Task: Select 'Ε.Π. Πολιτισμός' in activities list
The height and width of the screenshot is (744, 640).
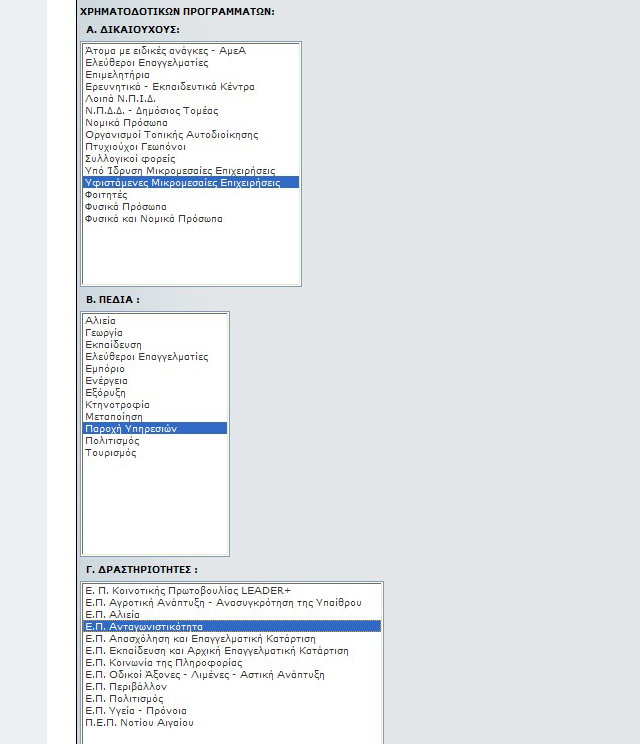Action: pos(232,699)
